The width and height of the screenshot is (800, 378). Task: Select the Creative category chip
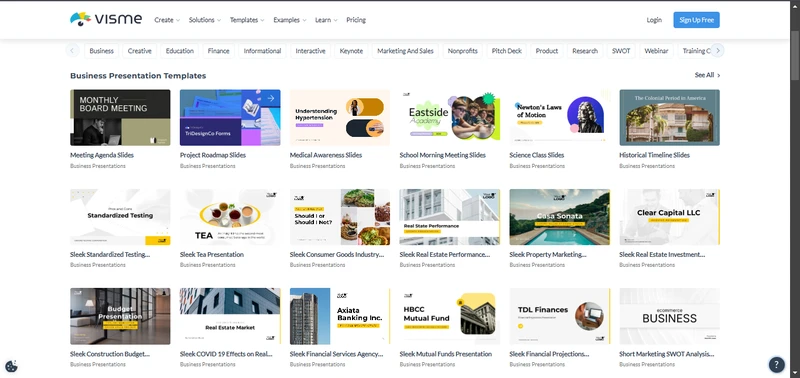pos(139,51)
